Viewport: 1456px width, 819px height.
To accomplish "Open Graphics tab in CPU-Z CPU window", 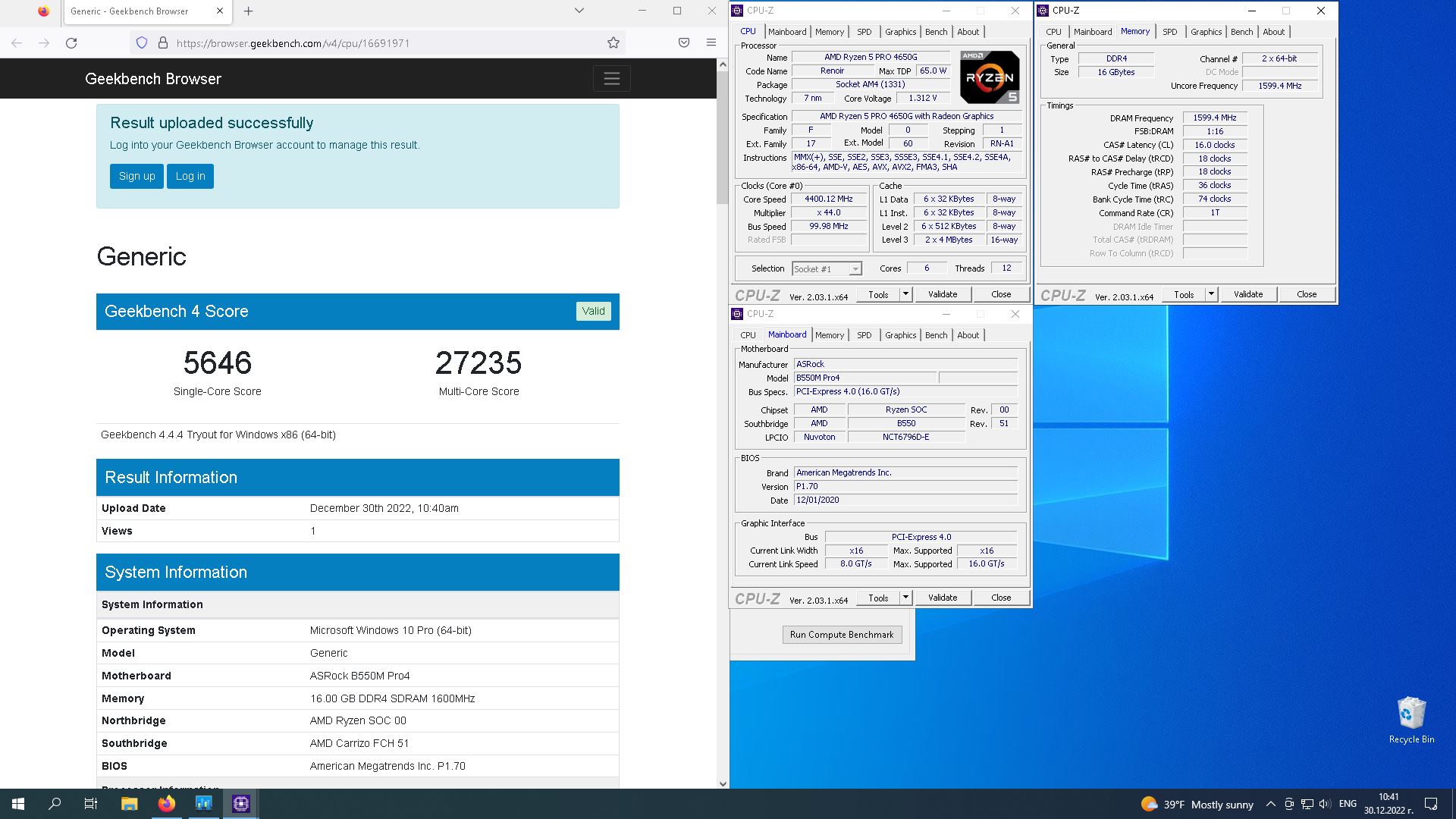I will click(x=900, y=32).
